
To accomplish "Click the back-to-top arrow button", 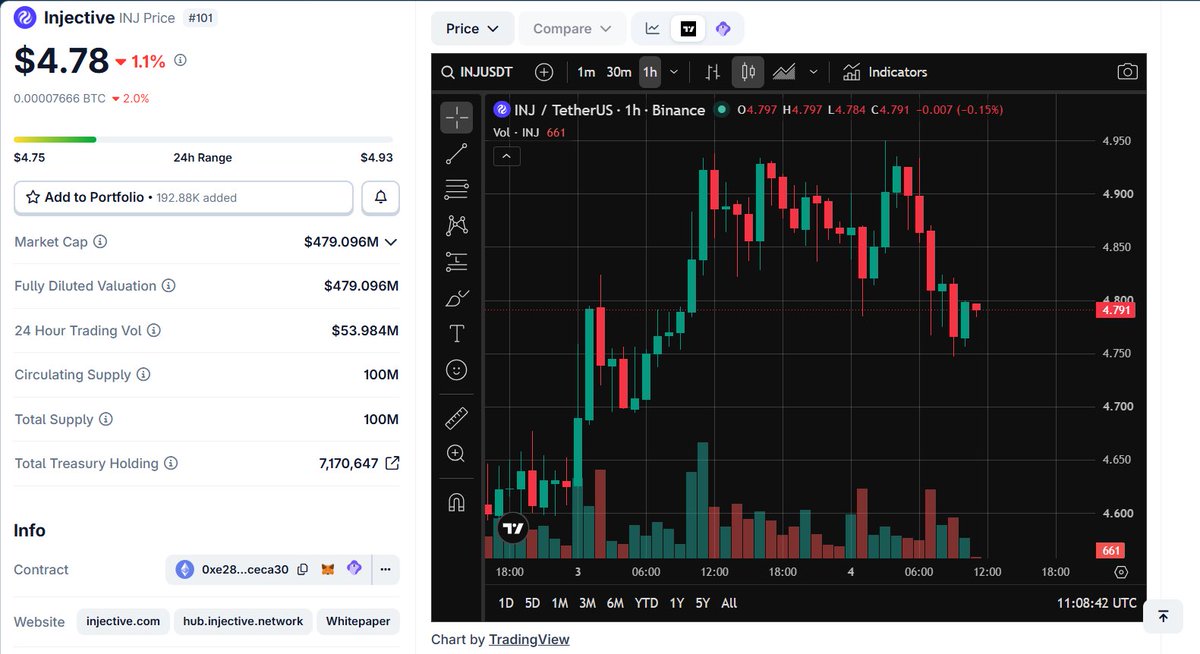I will point(1163,616).
